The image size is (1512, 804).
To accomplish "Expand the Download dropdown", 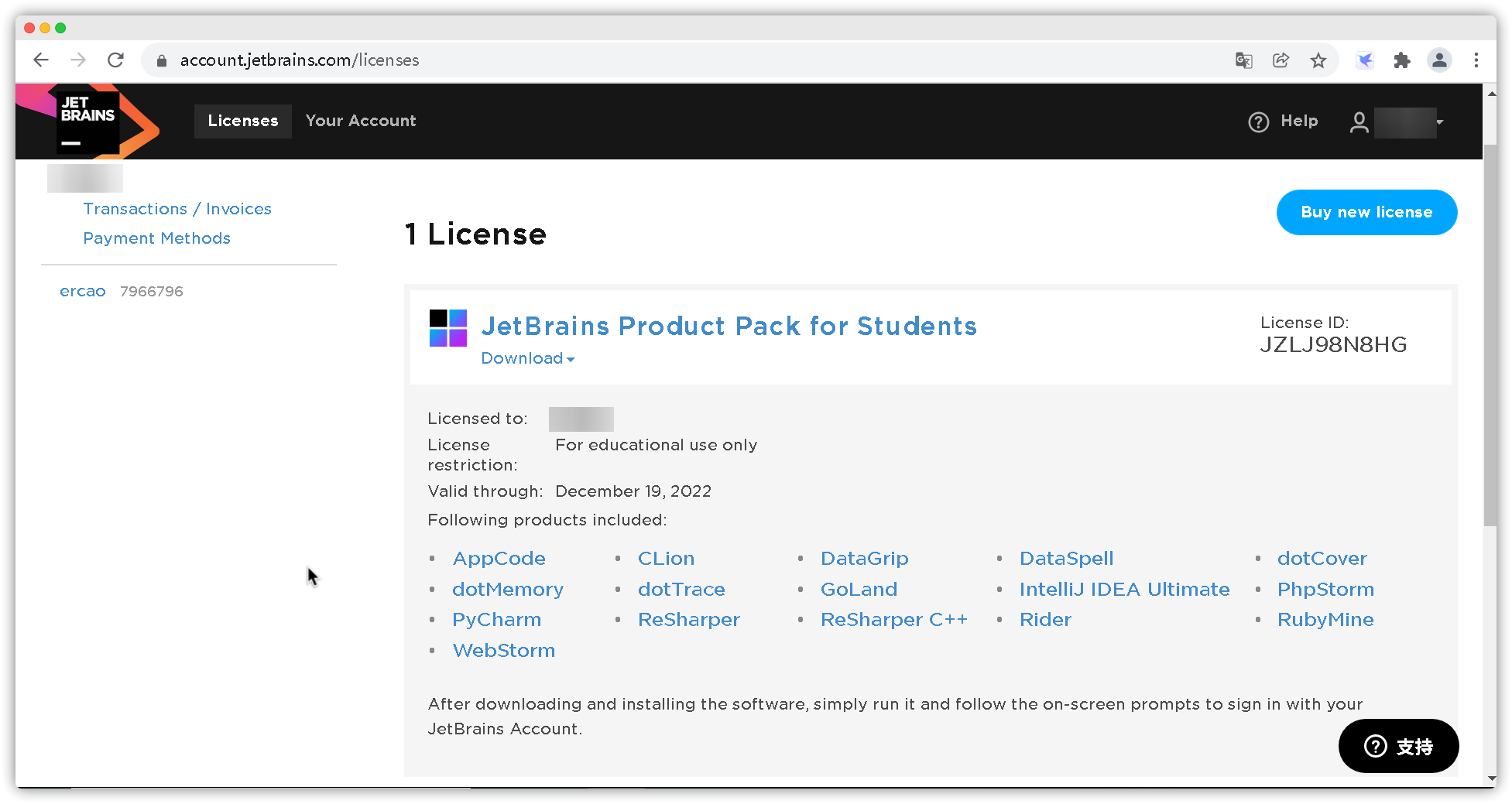I will 527,358.
